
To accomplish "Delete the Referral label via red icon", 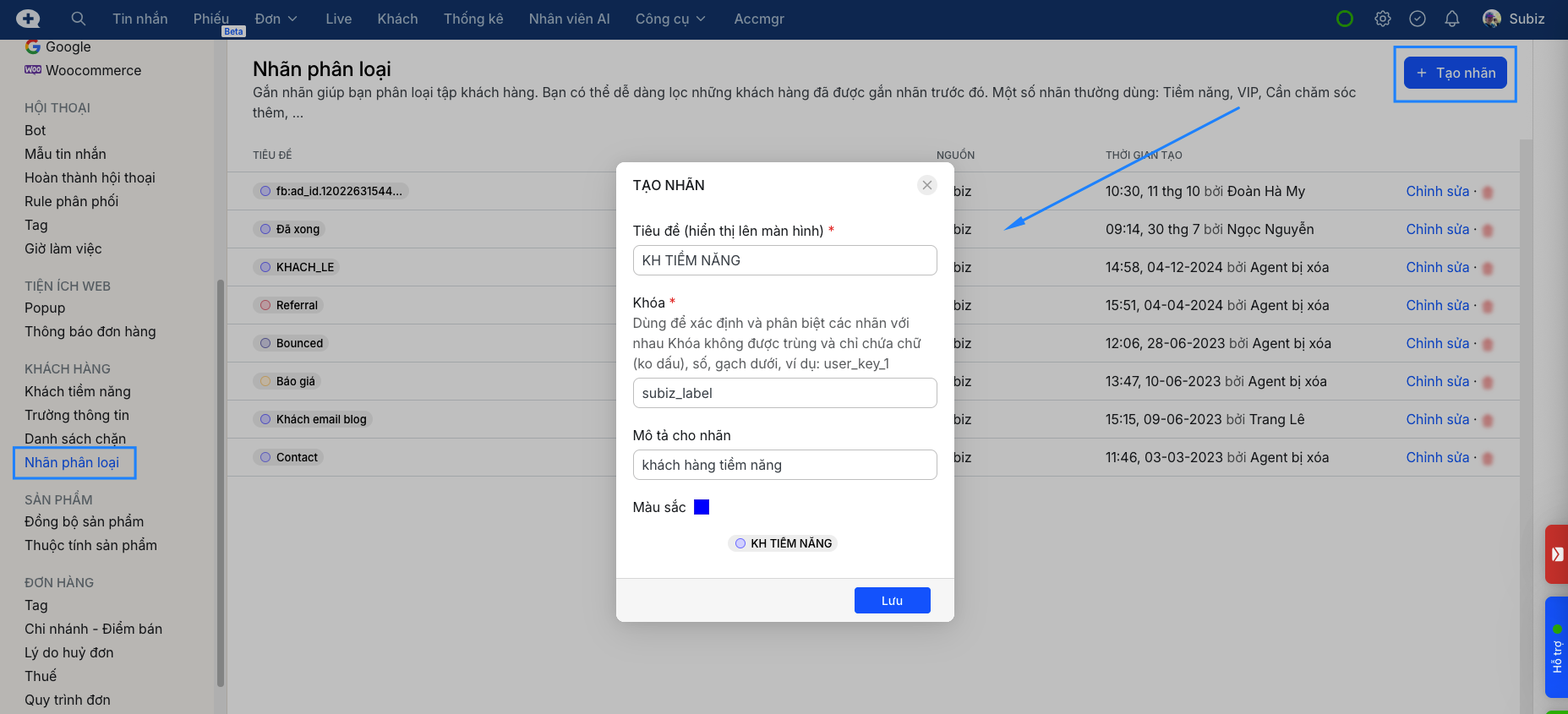I will coord(1487,306).
